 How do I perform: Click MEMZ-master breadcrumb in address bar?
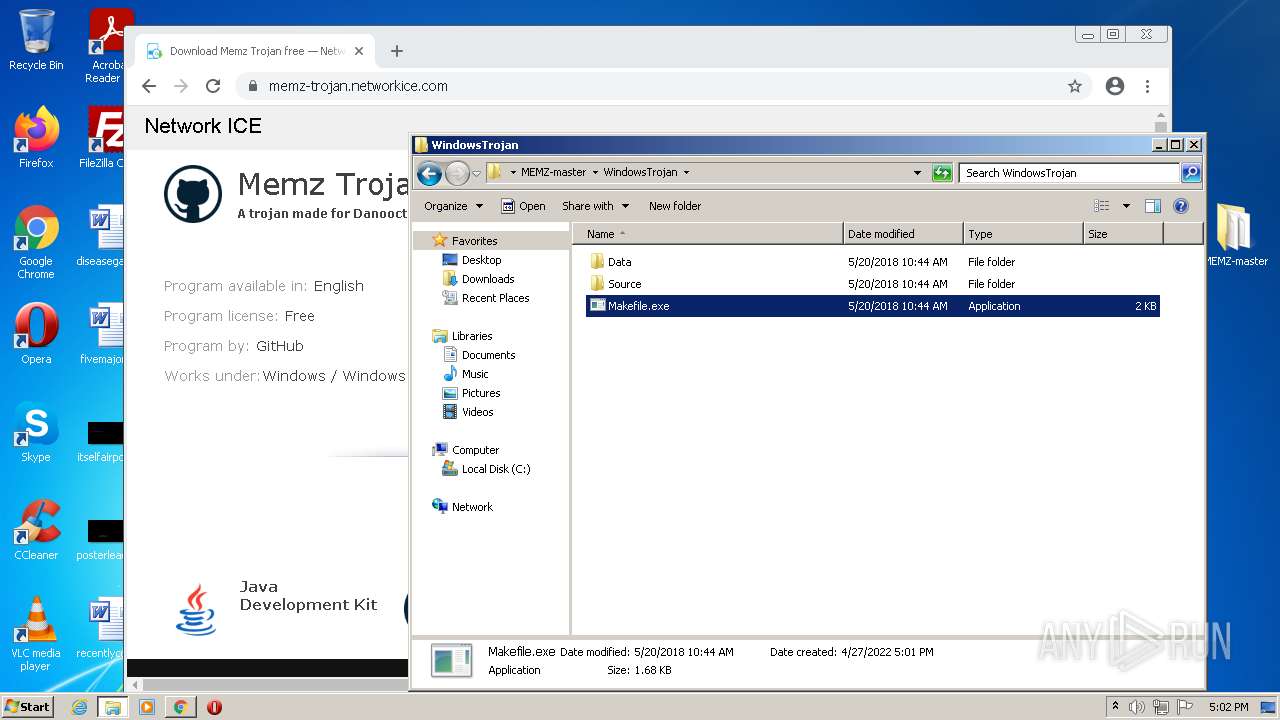coord(553,172)
